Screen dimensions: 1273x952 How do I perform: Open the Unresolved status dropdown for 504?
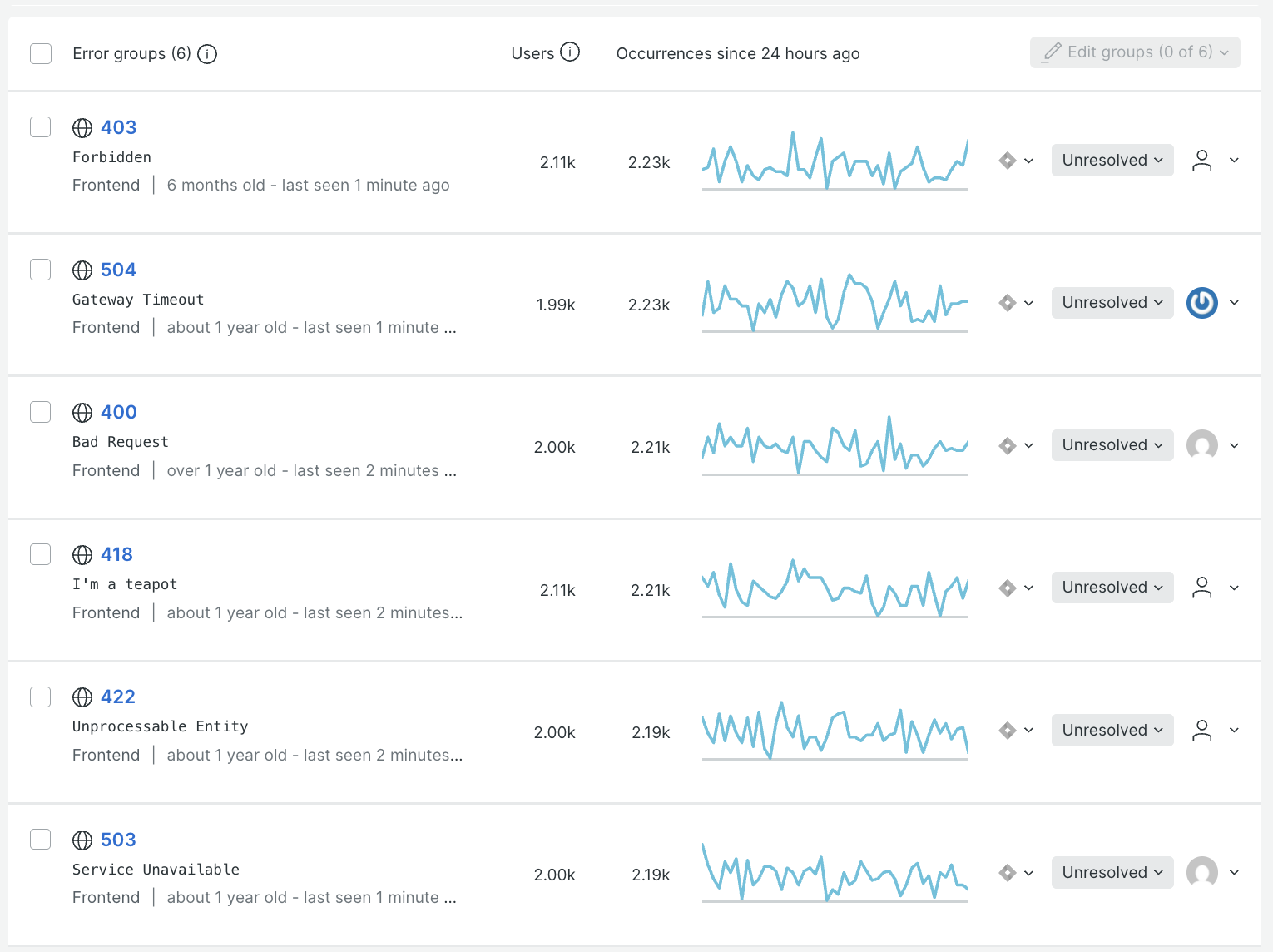1112,303
